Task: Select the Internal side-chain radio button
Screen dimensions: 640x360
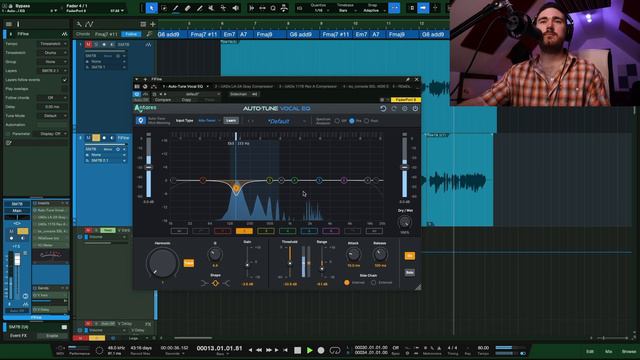Action: (347, 282)
